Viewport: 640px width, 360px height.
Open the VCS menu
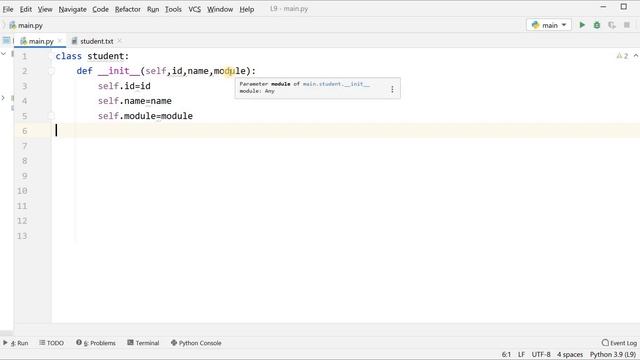[194, 9]
